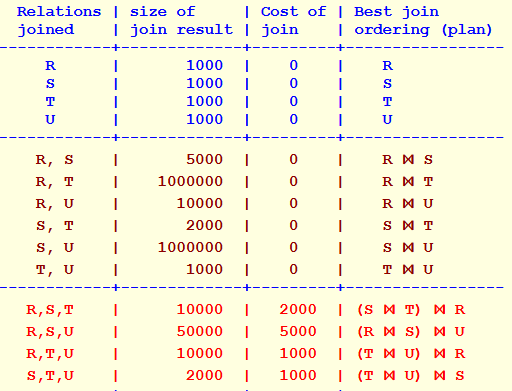The width and height of the screenshot is (512, 391).
Task: Click the 'S, U' relations cell
Action: [54, 248]
